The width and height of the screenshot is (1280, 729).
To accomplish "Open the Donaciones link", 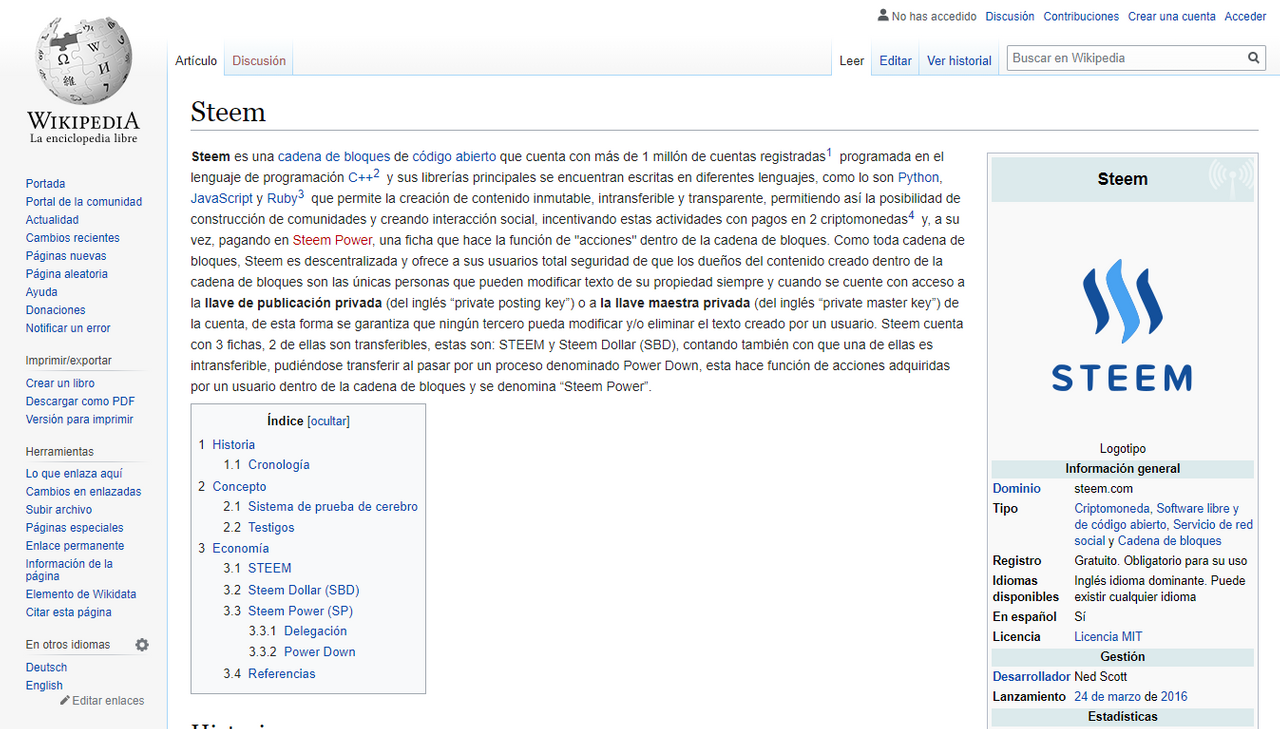I will click(x=56, y=310).
